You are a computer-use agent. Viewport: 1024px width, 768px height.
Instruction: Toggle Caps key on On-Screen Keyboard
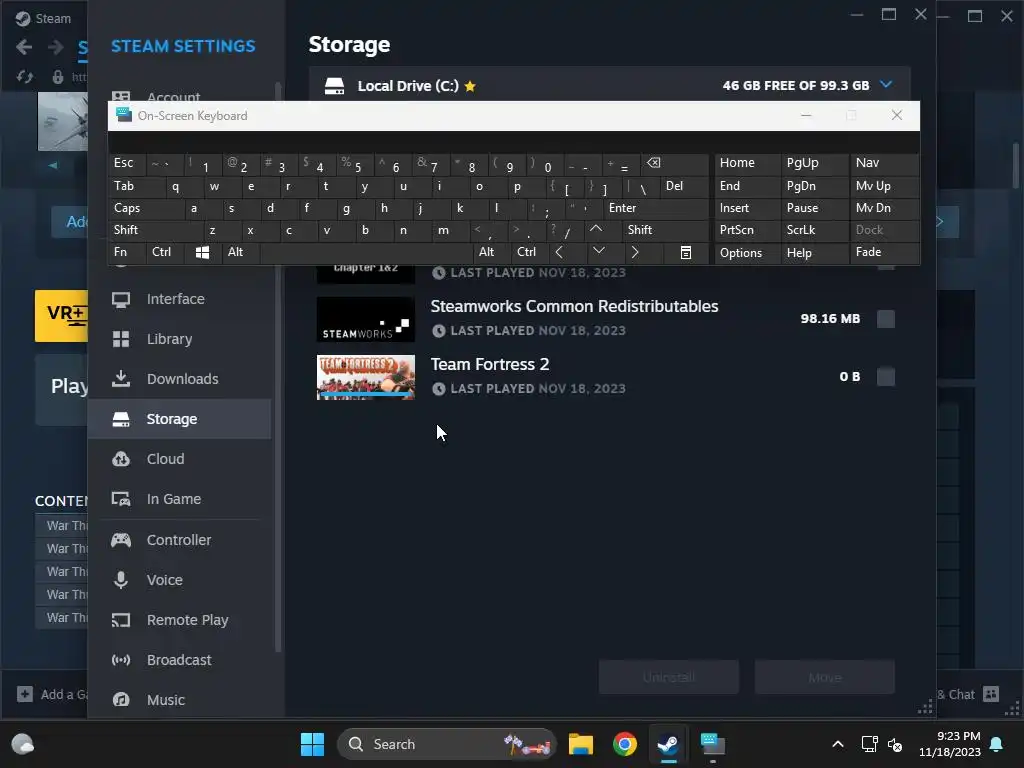[x=146, y=208]
